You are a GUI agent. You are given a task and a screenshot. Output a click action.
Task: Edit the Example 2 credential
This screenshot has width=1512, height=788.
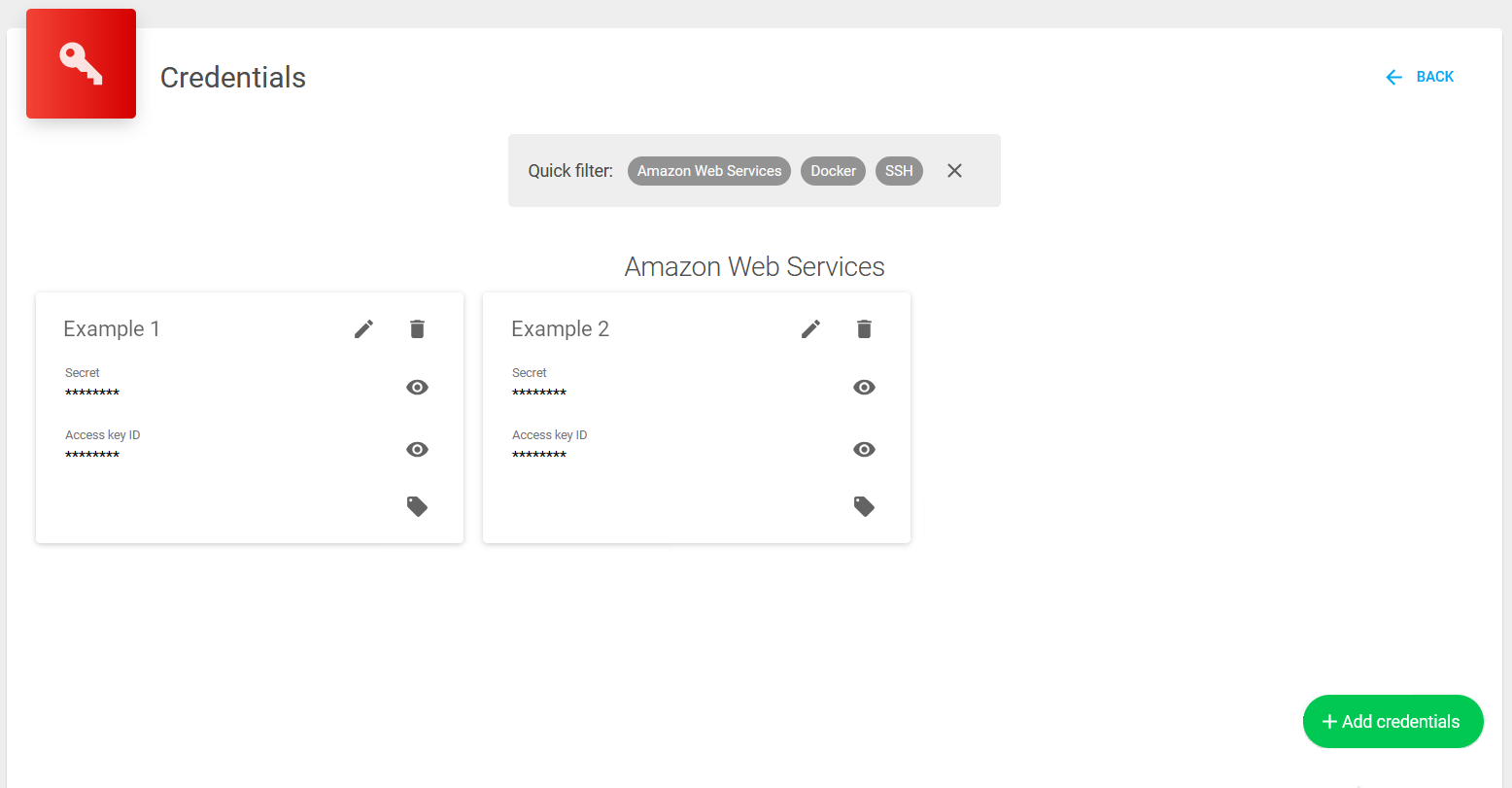tap(810, 329)
